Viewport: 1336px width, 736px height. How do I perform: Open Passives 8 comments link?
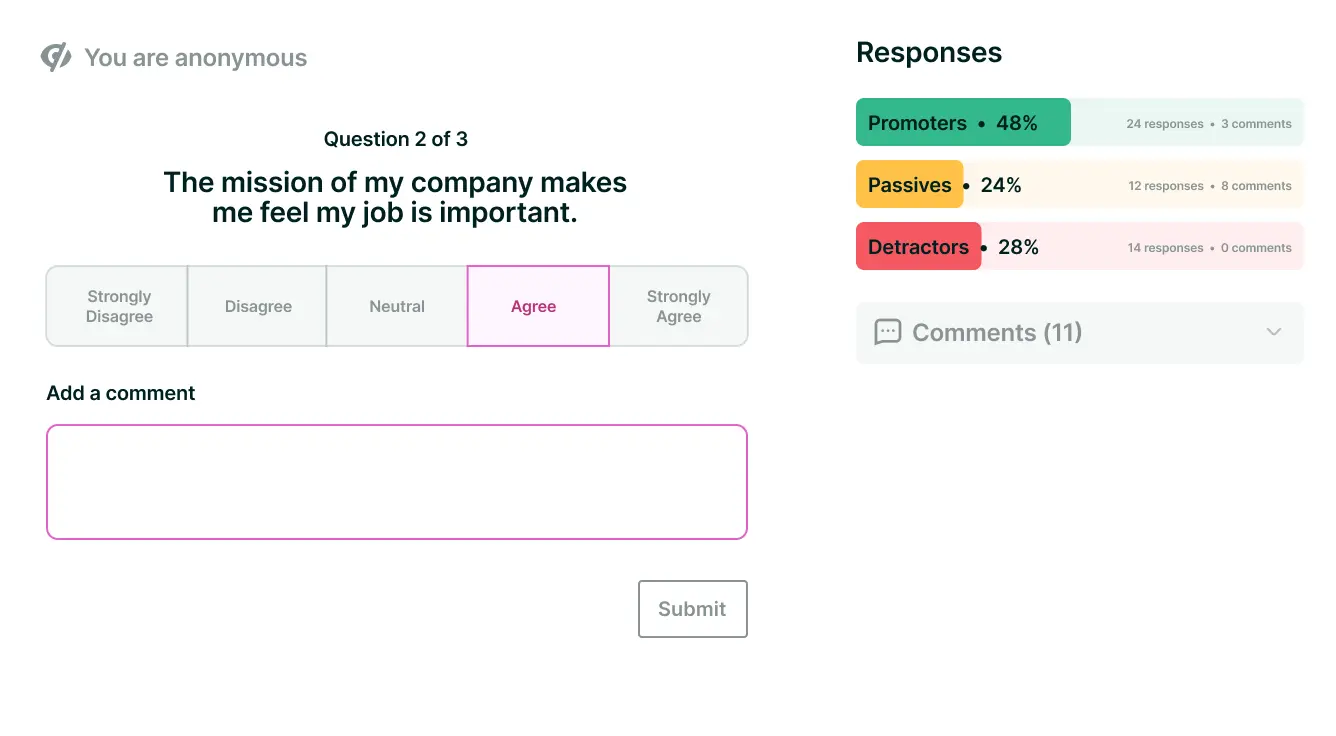(1256, 186)
